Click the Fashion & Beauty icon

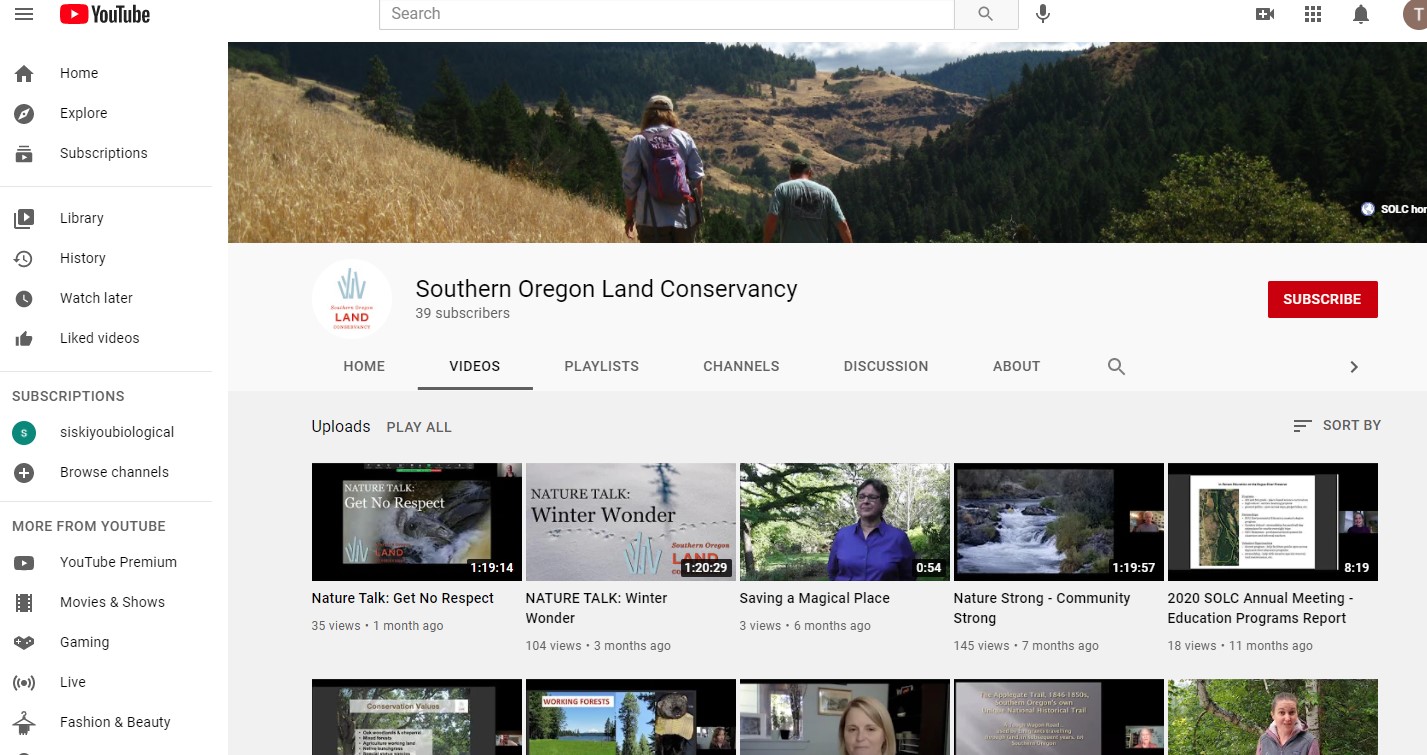pyautogui.click(x=24, y=722)
